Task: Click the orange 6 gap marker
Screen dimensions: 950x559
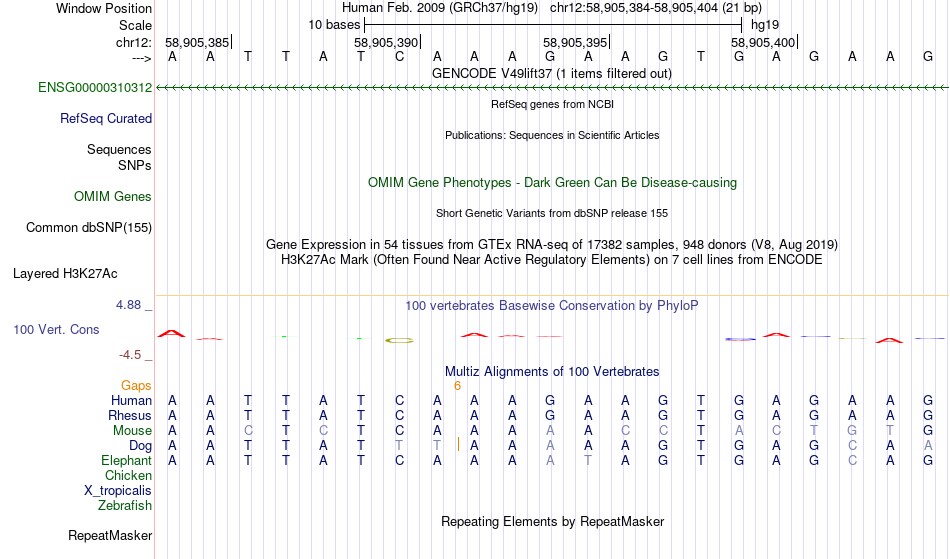Action: pos(457,386)
